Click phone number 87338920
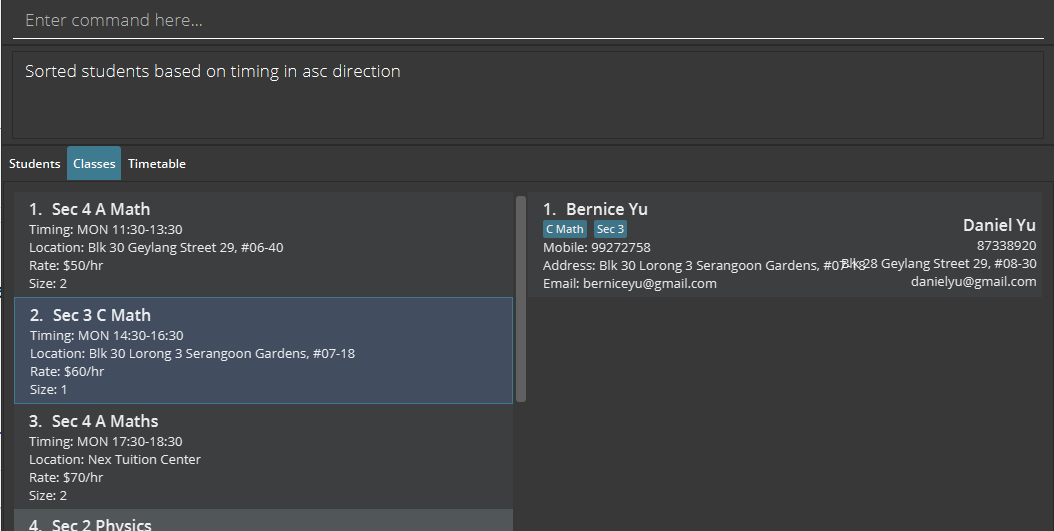 click(x=1006, y=246)
